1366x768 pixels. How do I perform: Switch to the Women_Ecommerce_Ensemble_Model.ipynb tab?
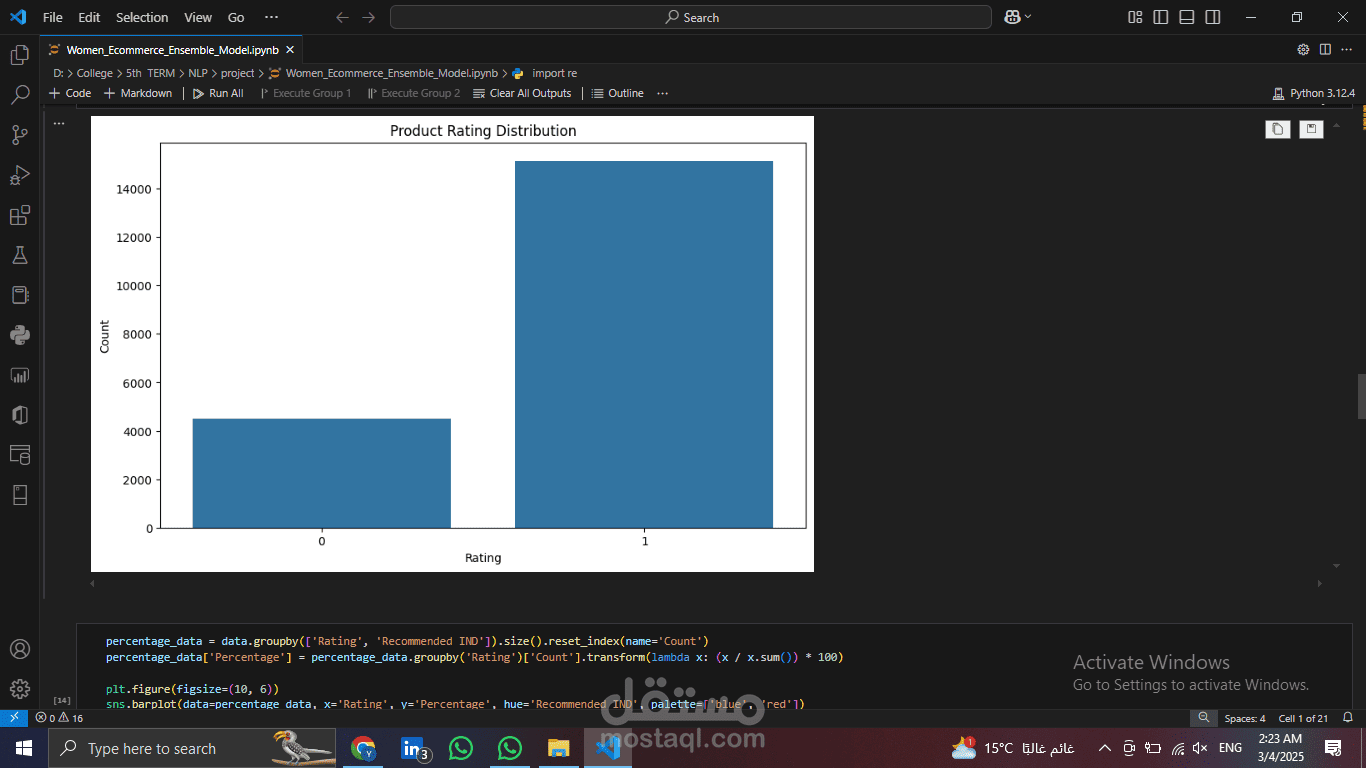172,49
